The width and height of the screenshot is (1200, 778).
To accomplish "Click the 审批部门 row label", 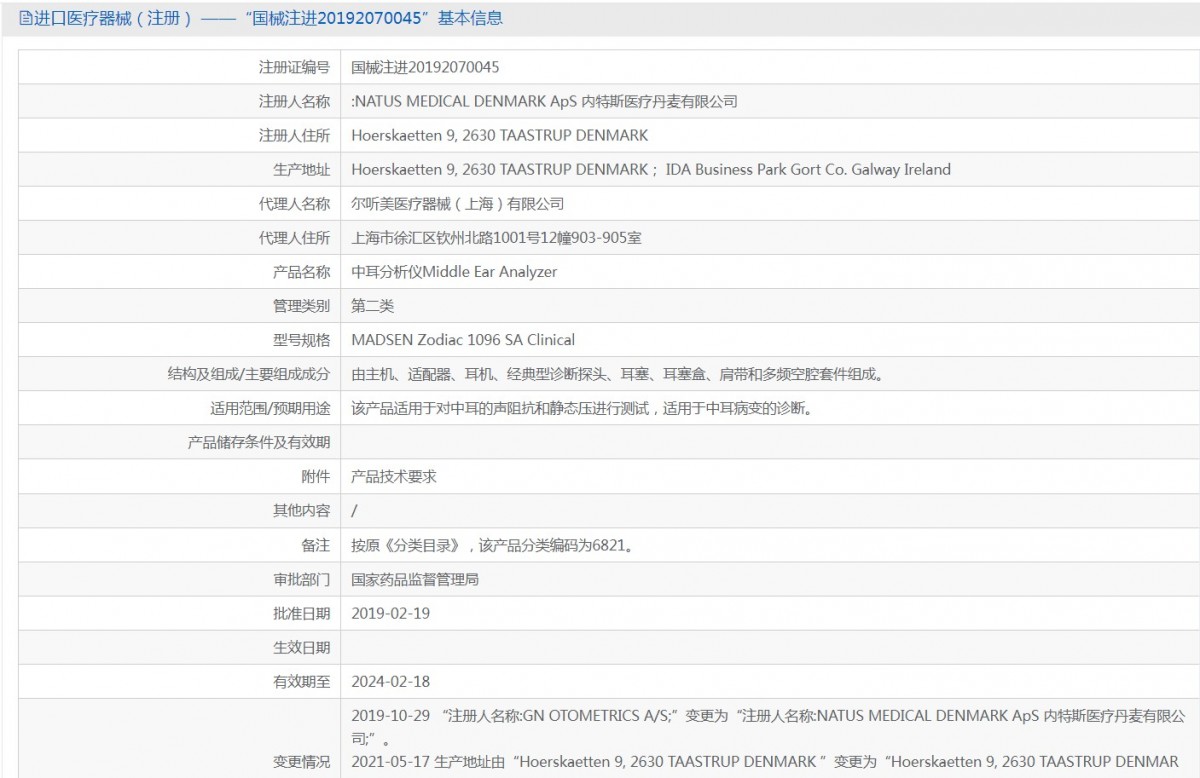I will 301,579.
